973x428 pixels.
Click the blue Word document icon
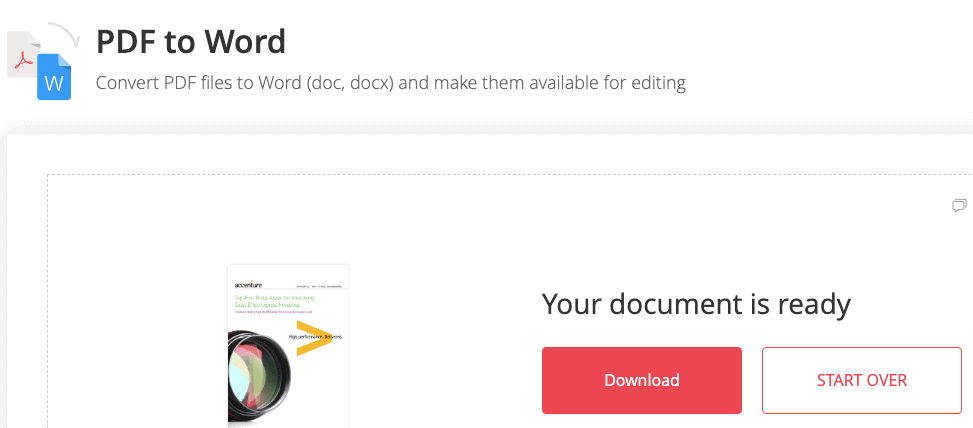pyautogui.click(x=54, y=77)
